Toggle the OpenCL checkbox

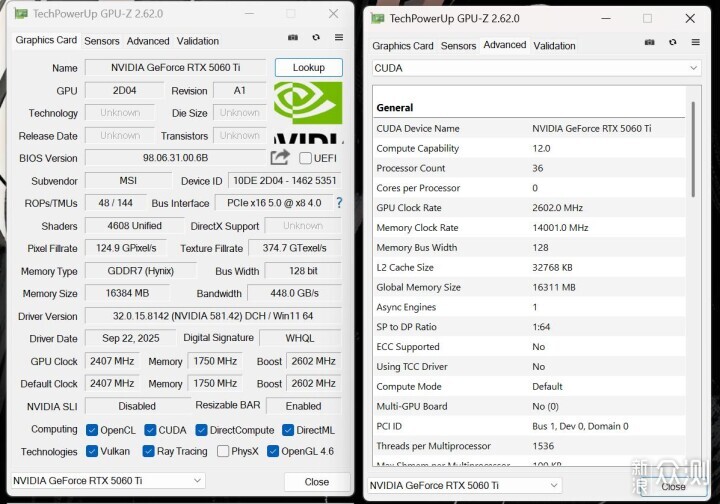click(92, 430)
